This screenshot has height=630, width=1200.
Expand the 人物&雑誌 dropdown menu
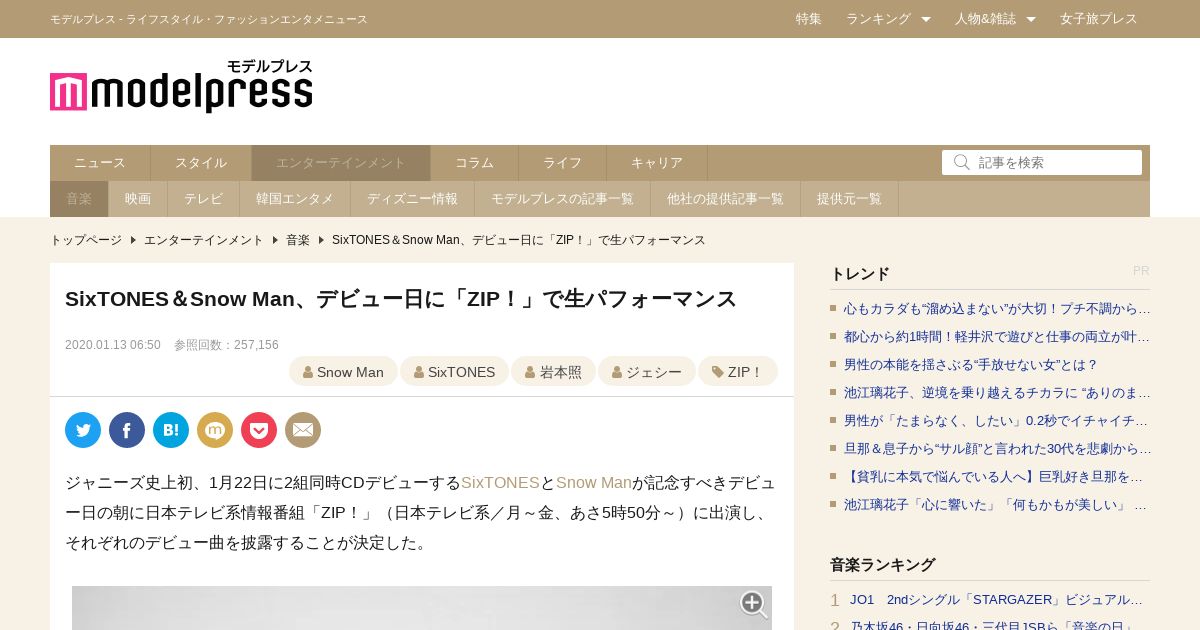pos(995,19)
